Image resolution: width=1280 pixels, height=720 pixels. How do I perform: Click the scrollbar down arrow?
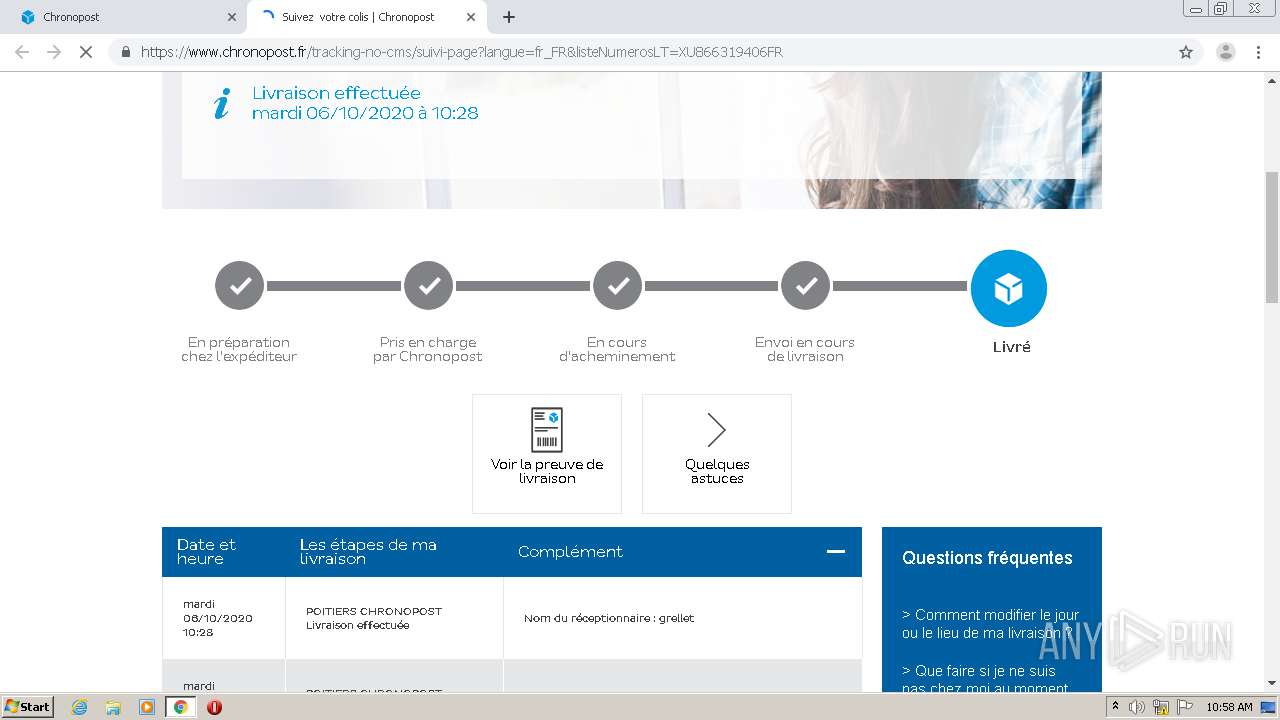pos(1271,684)
